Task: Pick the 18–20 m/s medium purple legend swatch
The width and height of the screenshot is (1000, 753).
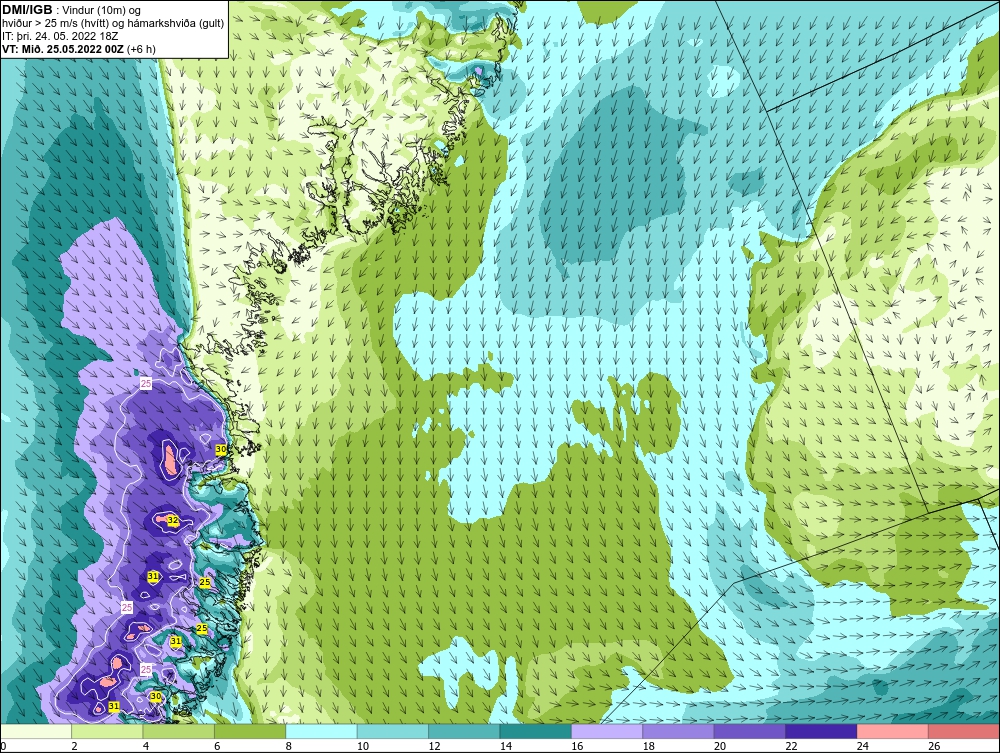Action: click(679, 731)
